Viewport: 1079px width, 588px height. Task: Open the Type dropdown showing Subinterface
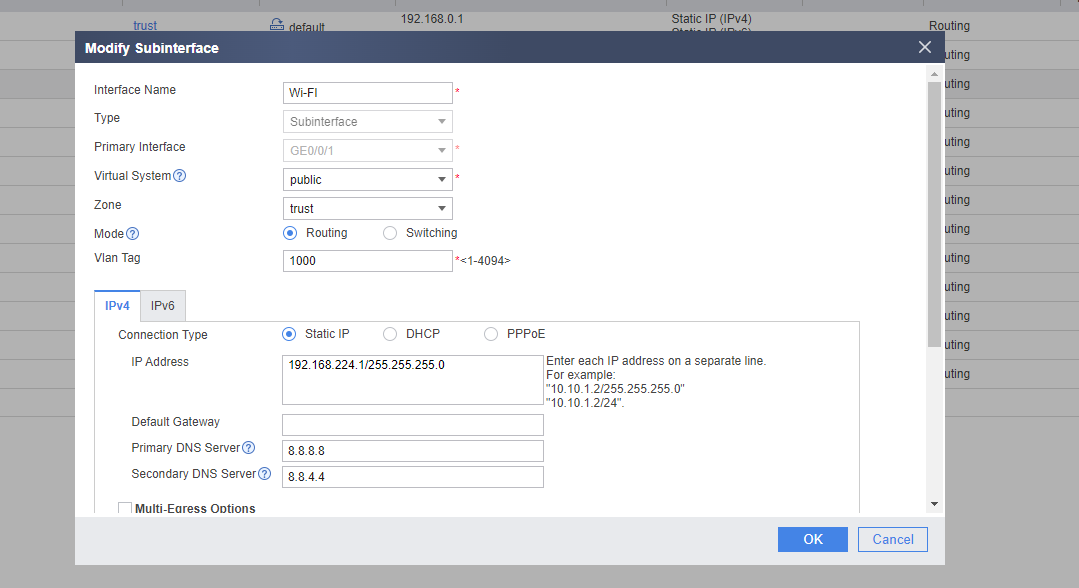pos(367,122)
